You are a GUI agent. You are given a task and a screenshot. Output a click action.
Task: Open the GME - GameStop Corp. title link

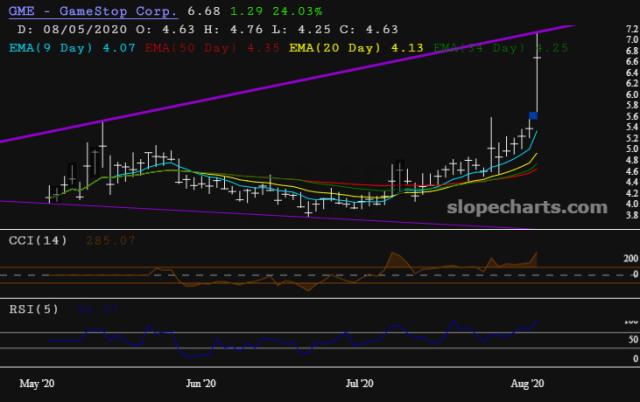click(x=93, y=11)
